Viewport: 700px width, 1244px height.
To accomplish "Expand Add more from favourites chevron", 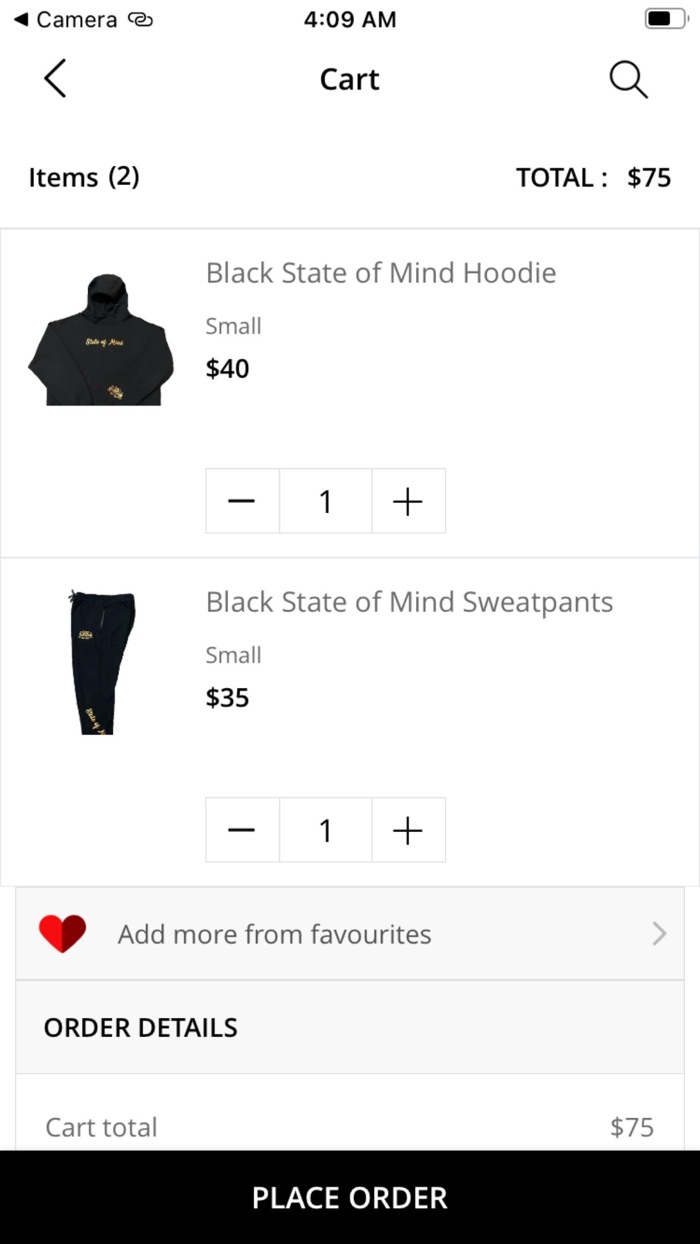I will (659, 934).
